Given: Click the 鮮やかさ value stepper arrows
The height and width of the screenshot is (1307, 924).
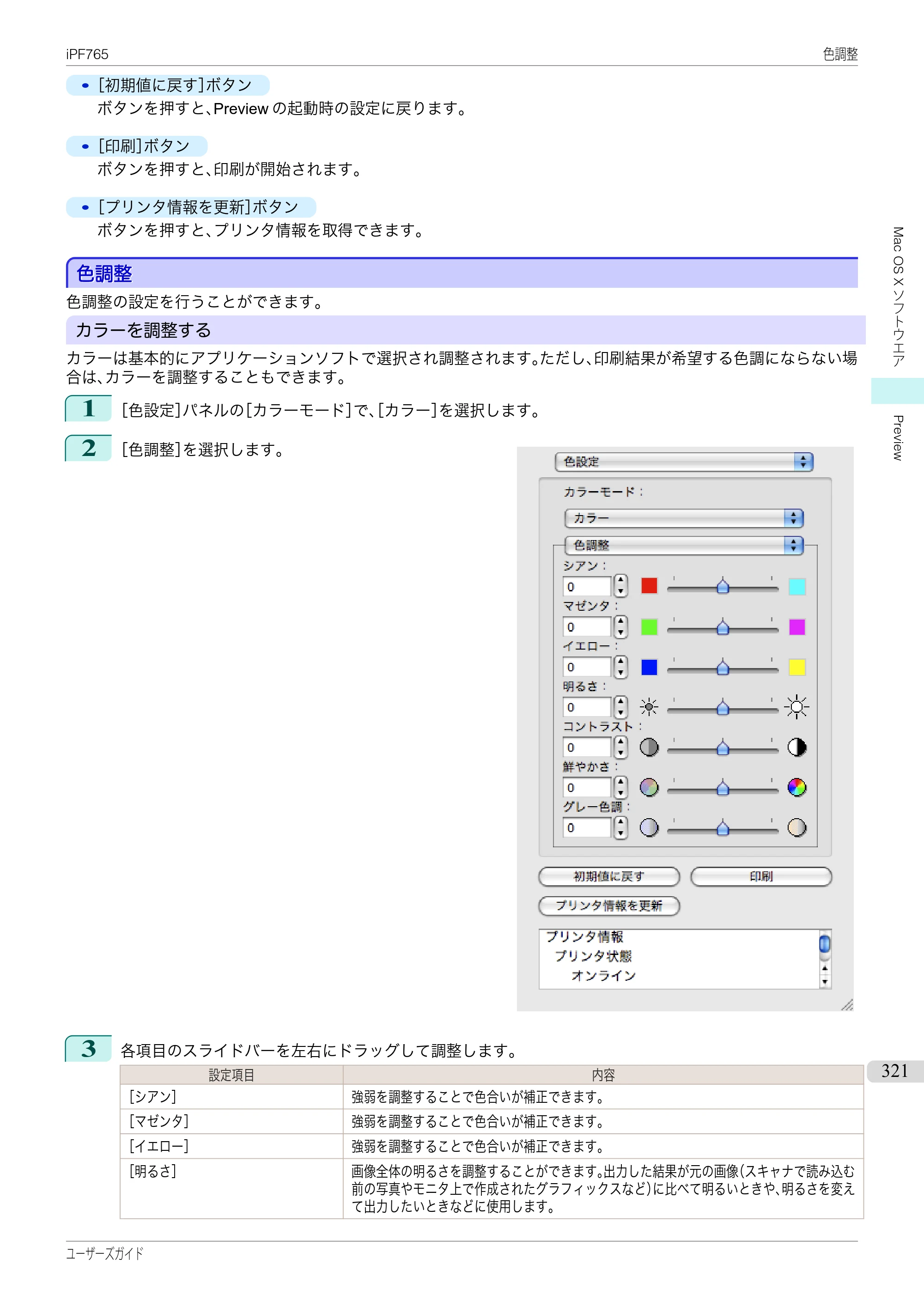Looking at the screenshot, I should (620, 787).
